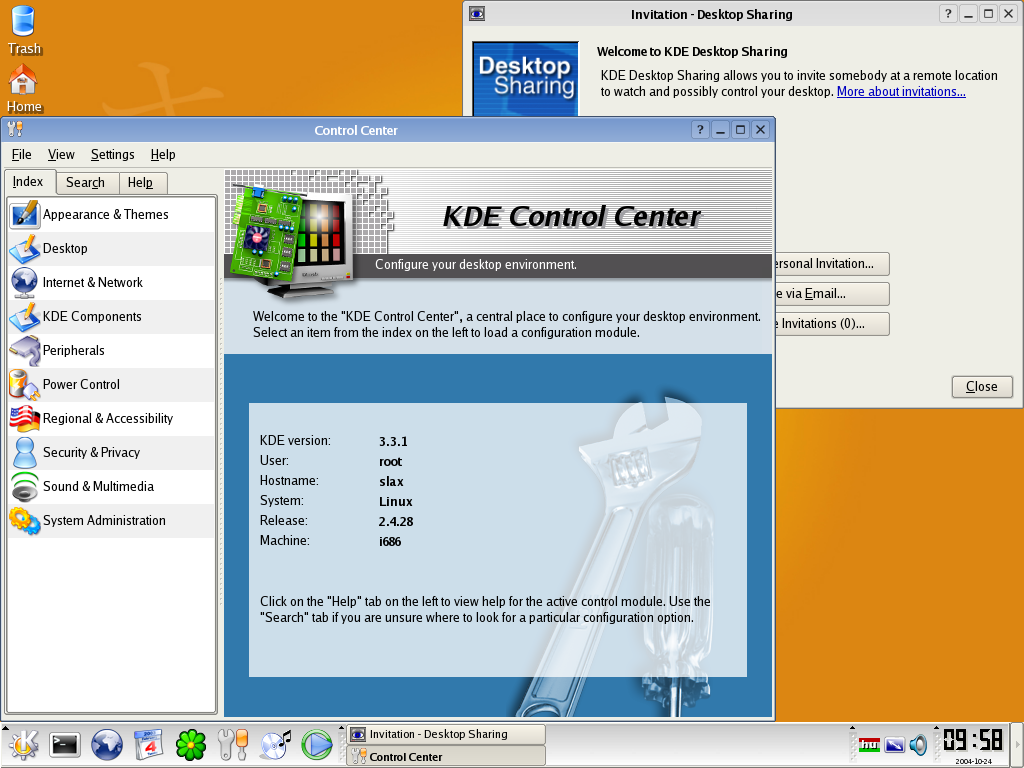Screen dimensions: 1024x768
Task: Switch to the Search tab
Action: (86, 183)
